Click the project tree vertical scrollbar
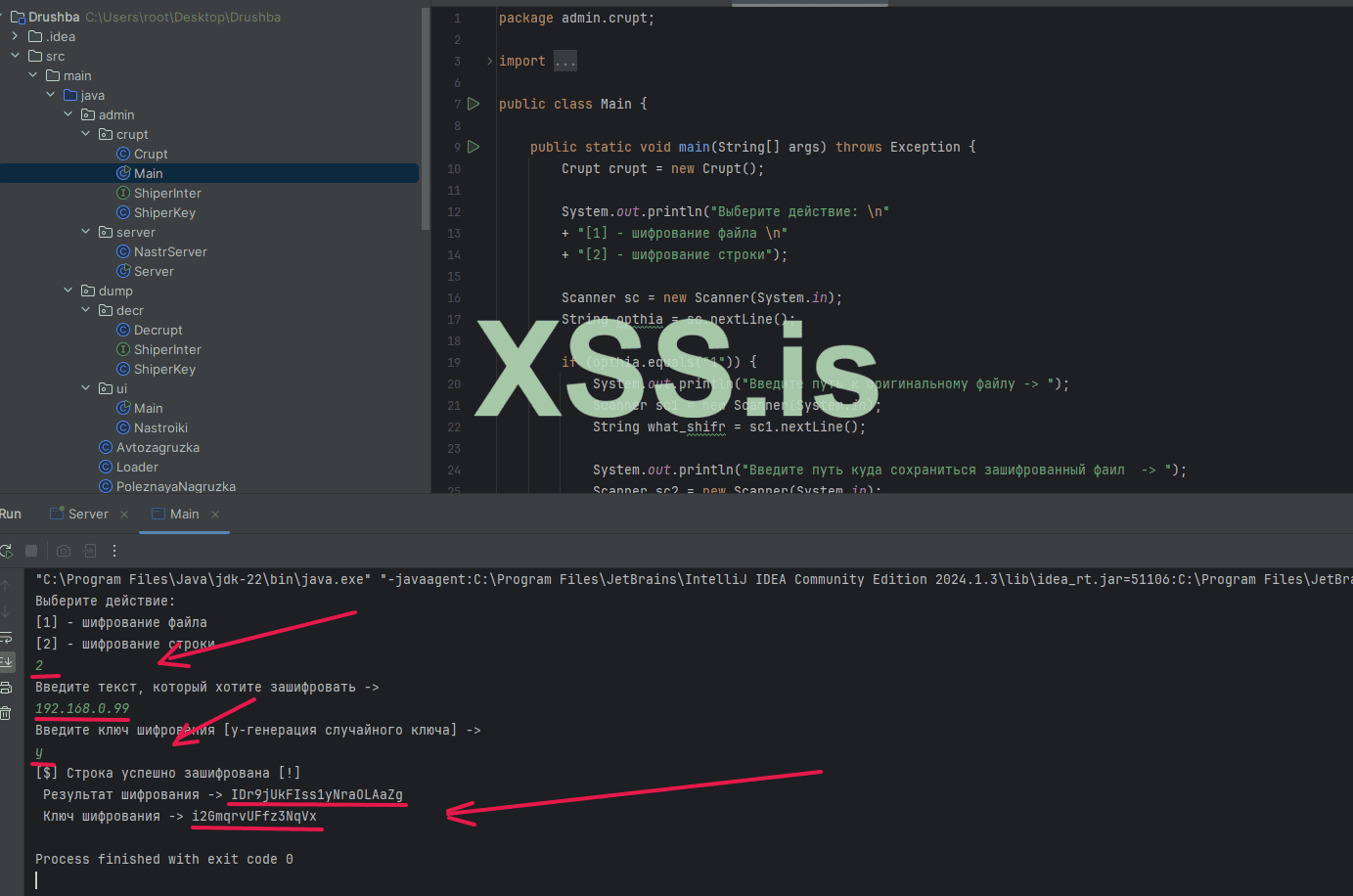Viewport: 1353px width, 896px height. tap(425, 119)
